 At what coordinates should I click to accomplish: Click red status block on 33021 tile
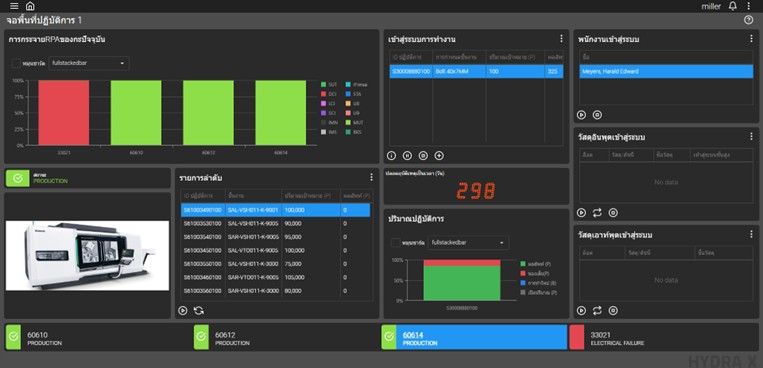(577, 337)
